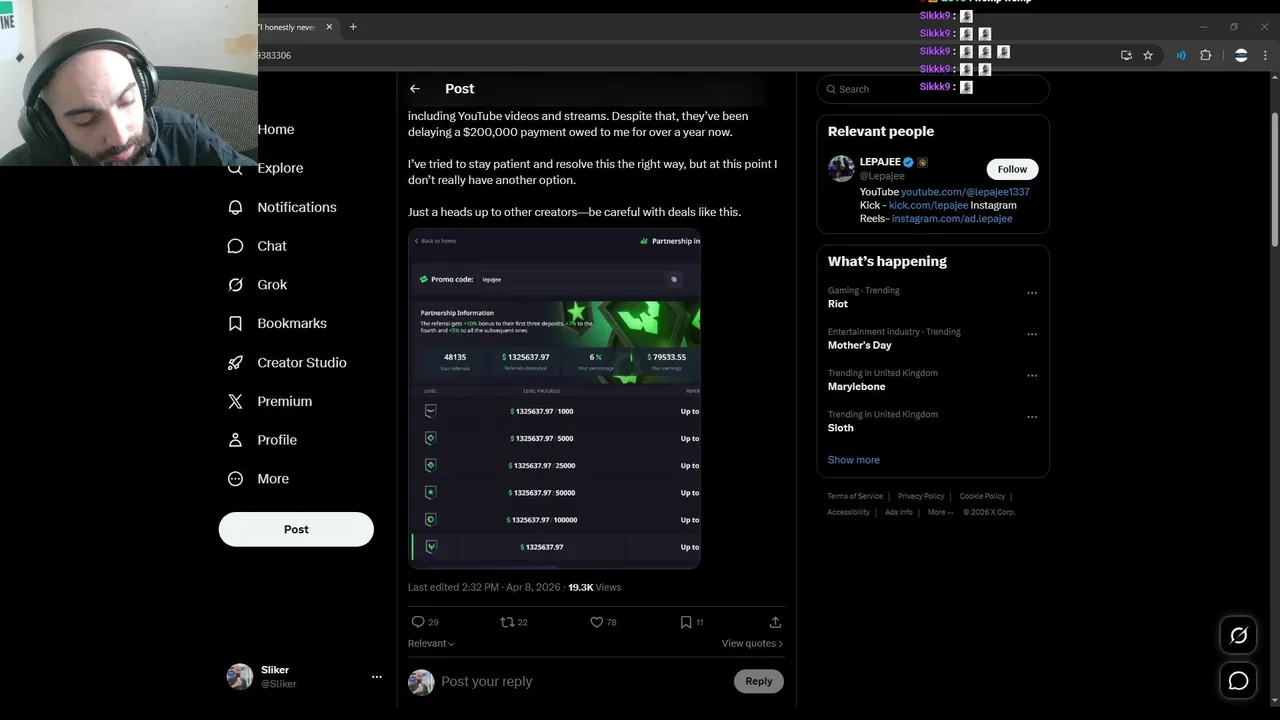The image size is (1280, 720).
Task: Open options for Sloth trend
Action: [x=1032, y=417]
